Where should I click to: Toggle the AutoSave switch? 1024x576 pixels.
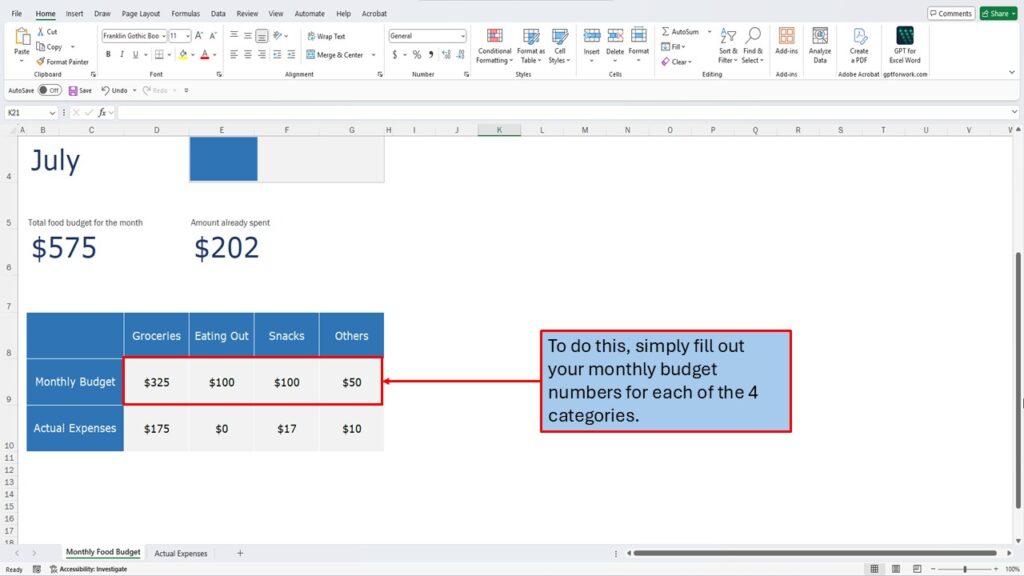pyautogui.click(x=49, y=90)
